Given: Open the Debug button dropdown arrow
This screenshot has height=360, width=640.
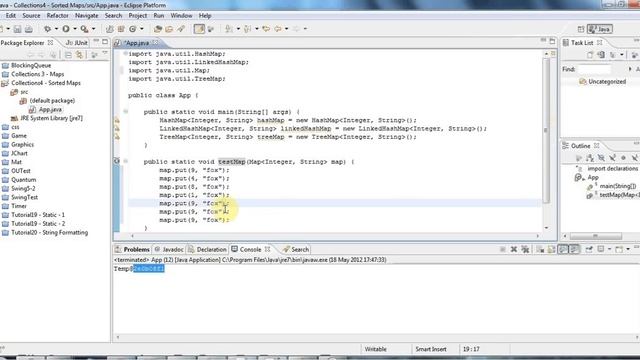Looking at the screenshot, I should click(56, 29).
